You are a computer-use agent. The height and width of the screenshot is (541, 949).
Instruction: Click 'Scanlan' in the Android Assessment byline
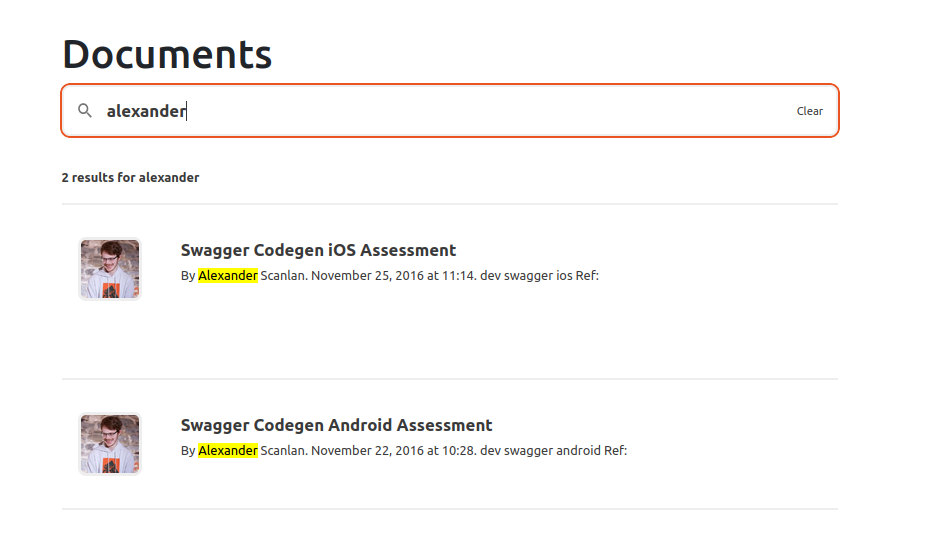(x=282, y=451)
